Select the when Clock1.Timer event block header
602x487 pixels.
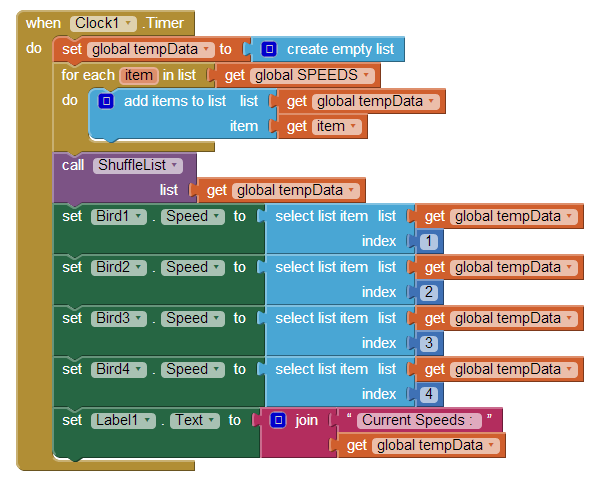[x=42, y=23]
